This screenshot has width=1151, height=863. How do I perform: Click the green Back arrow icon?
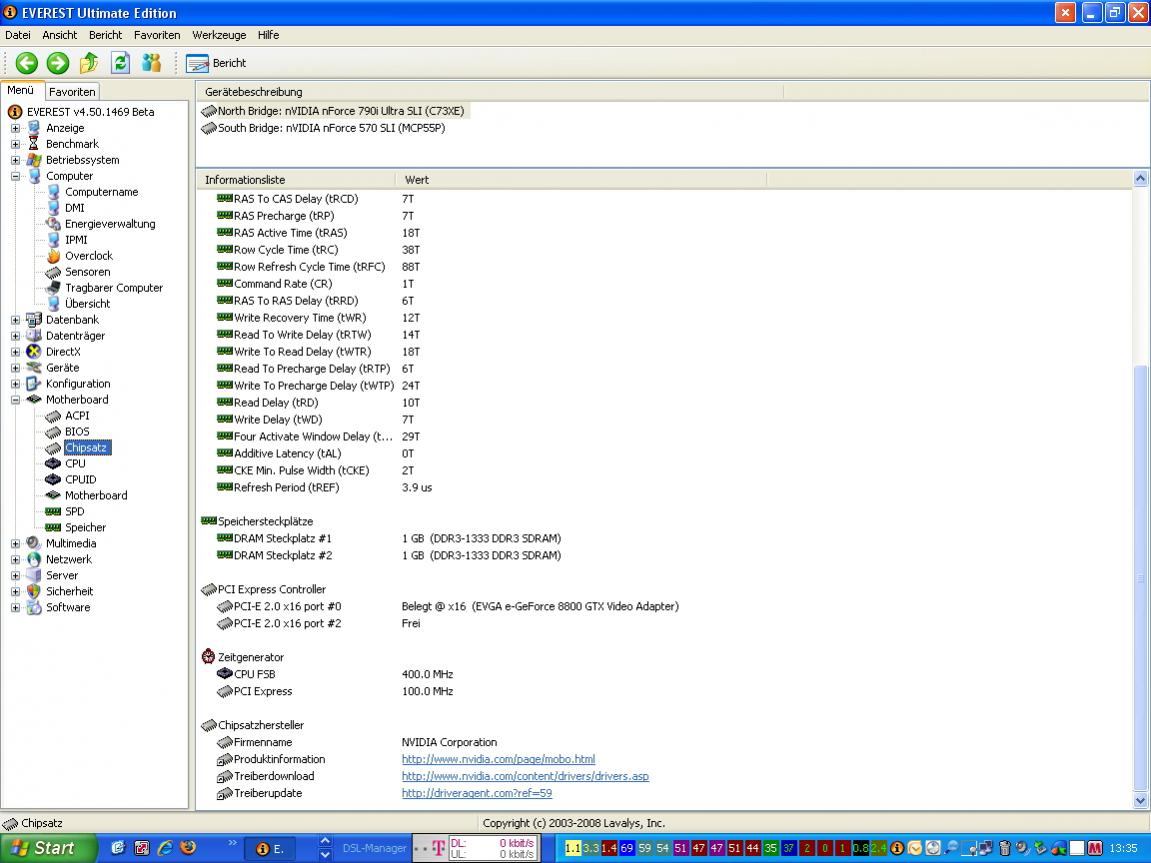[x=27, y=63]
